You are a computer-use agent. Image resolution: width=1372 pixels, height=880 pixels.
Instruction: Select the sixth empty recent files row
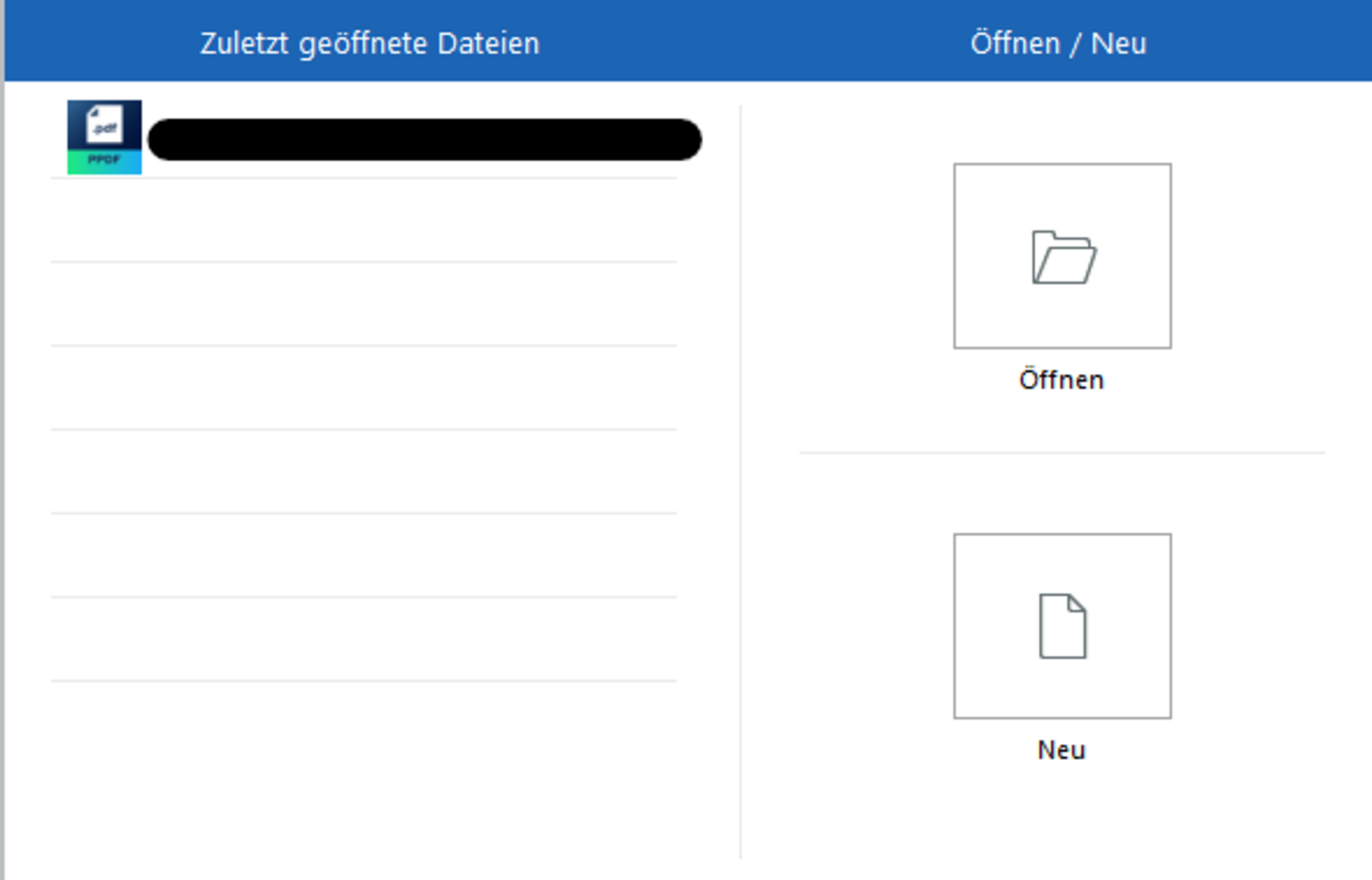click(x=364, y=555)
